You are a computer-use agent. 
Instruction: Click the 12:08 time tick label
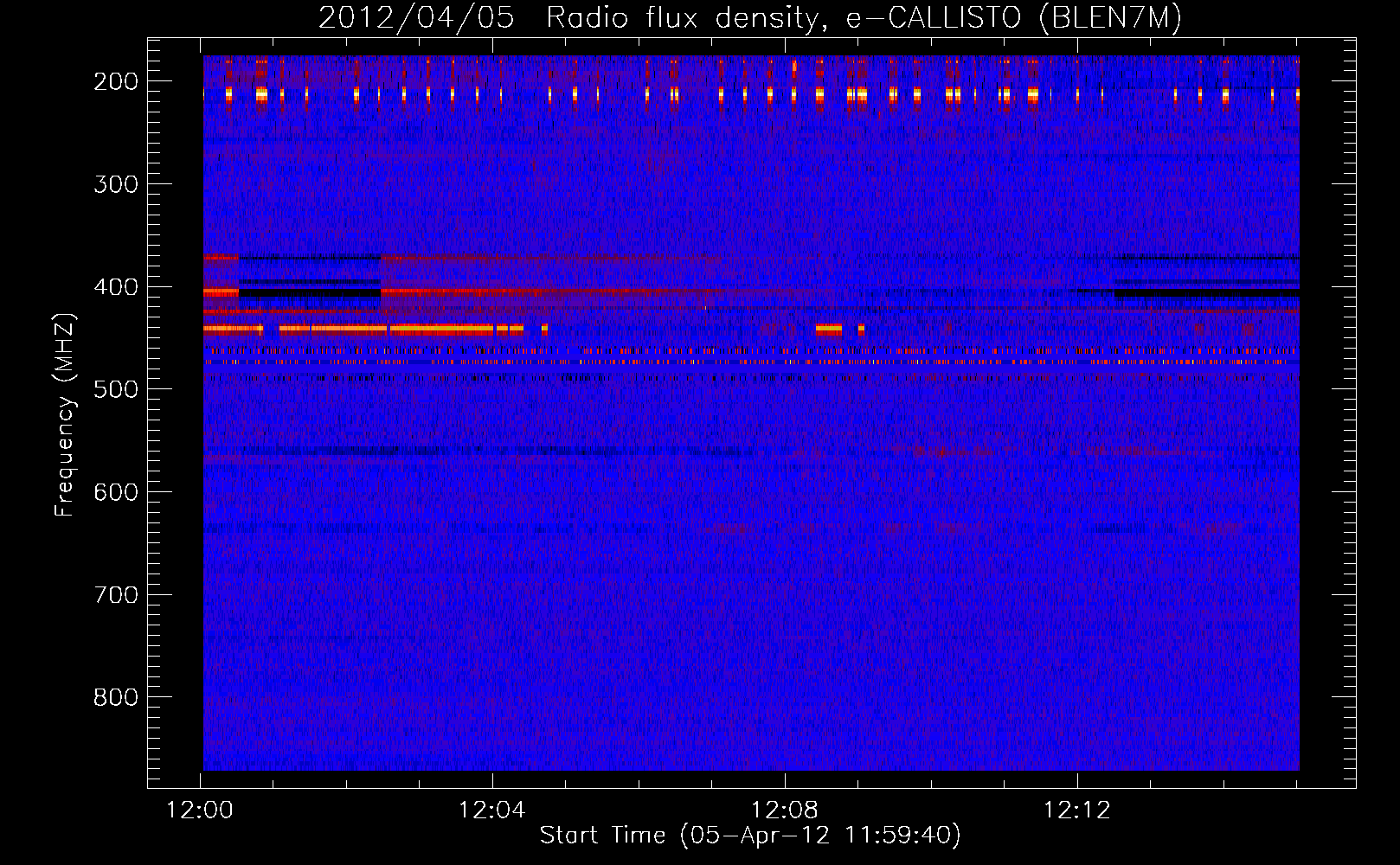tap(785, 811)
